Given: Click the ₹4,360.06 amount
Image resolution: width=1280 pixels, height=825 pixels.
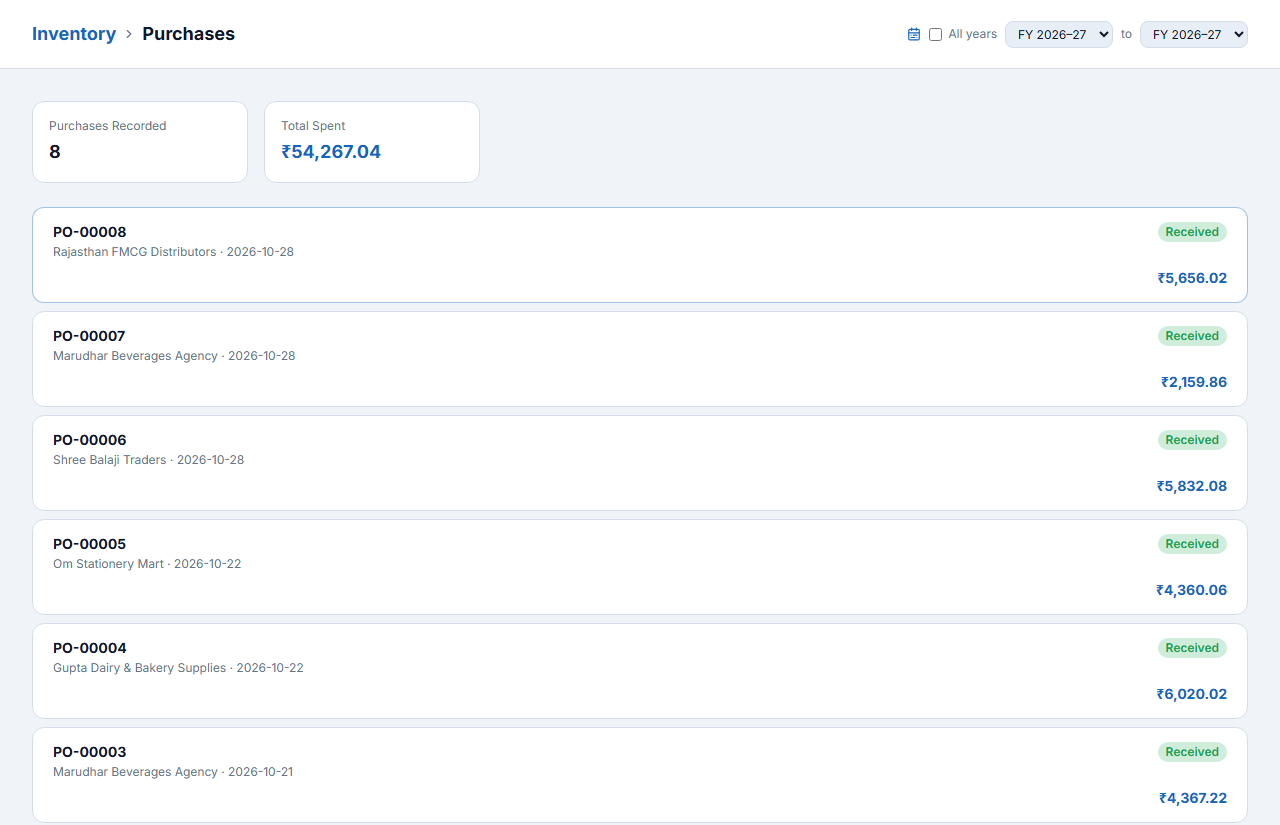Looking at the screenshot, I should tap(1192, 590).
